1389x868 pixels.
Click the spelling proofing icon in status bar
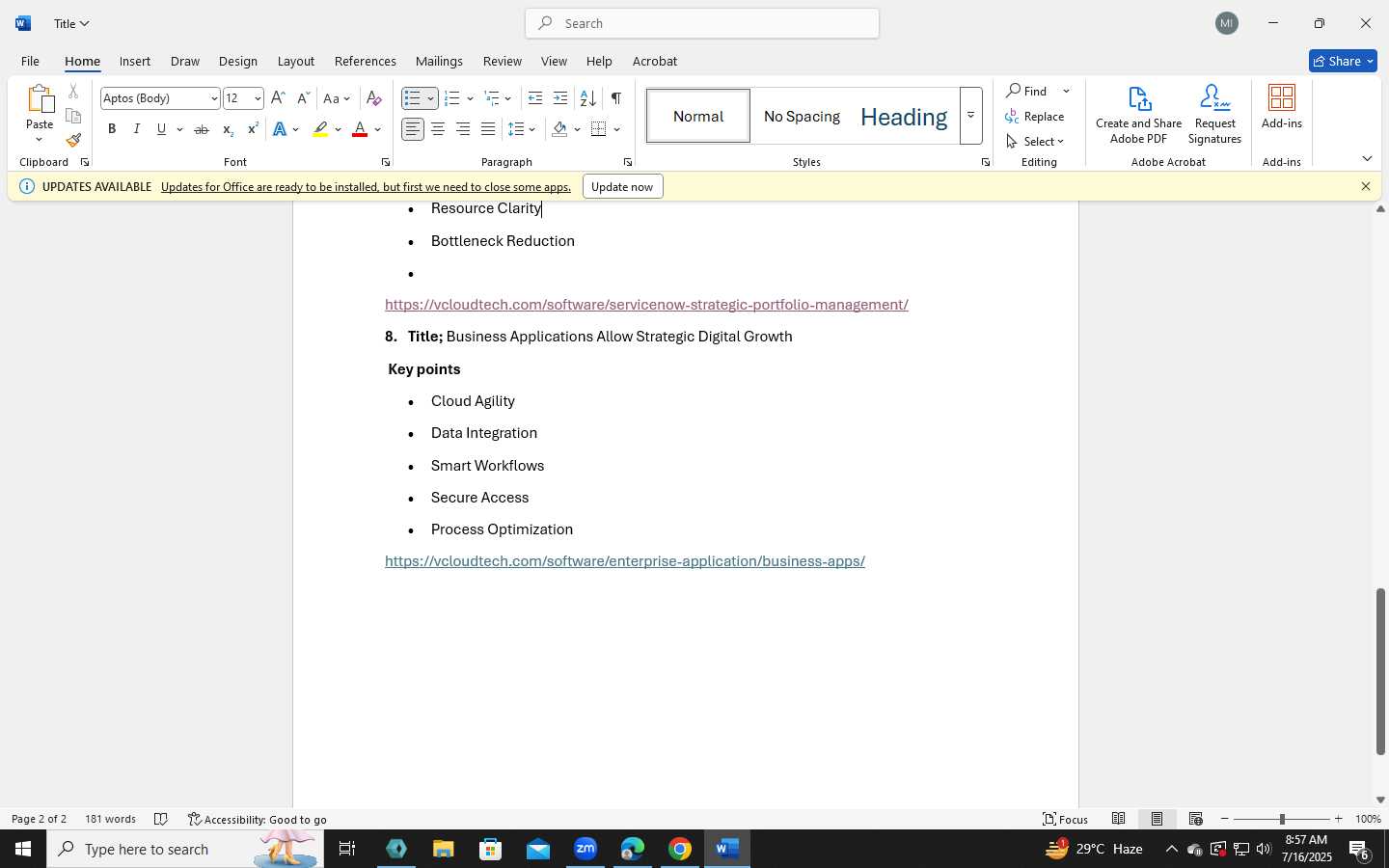(x=161, y=819)
